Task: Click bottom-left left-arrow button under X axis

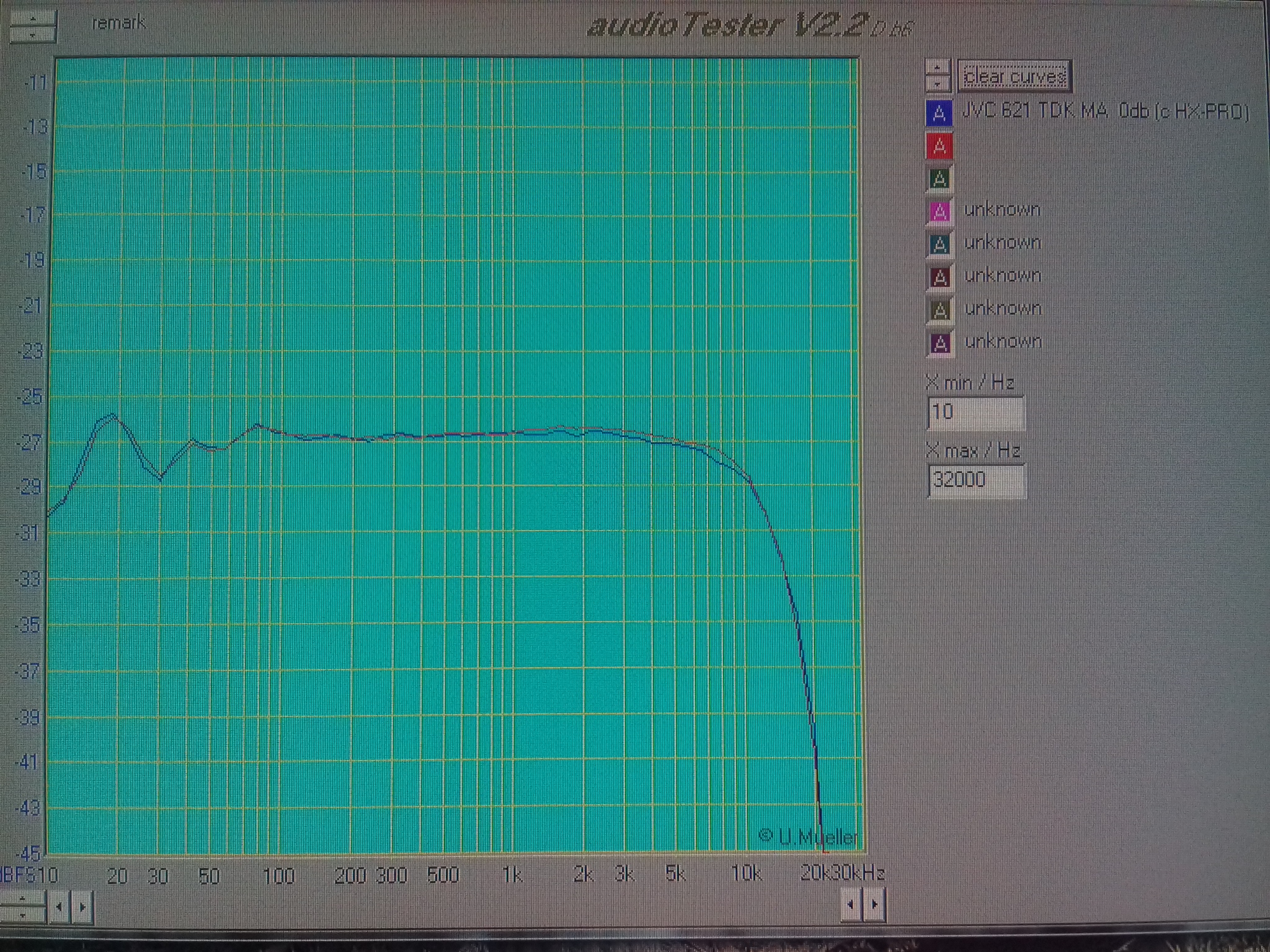Action: click(x=59, y=907)
